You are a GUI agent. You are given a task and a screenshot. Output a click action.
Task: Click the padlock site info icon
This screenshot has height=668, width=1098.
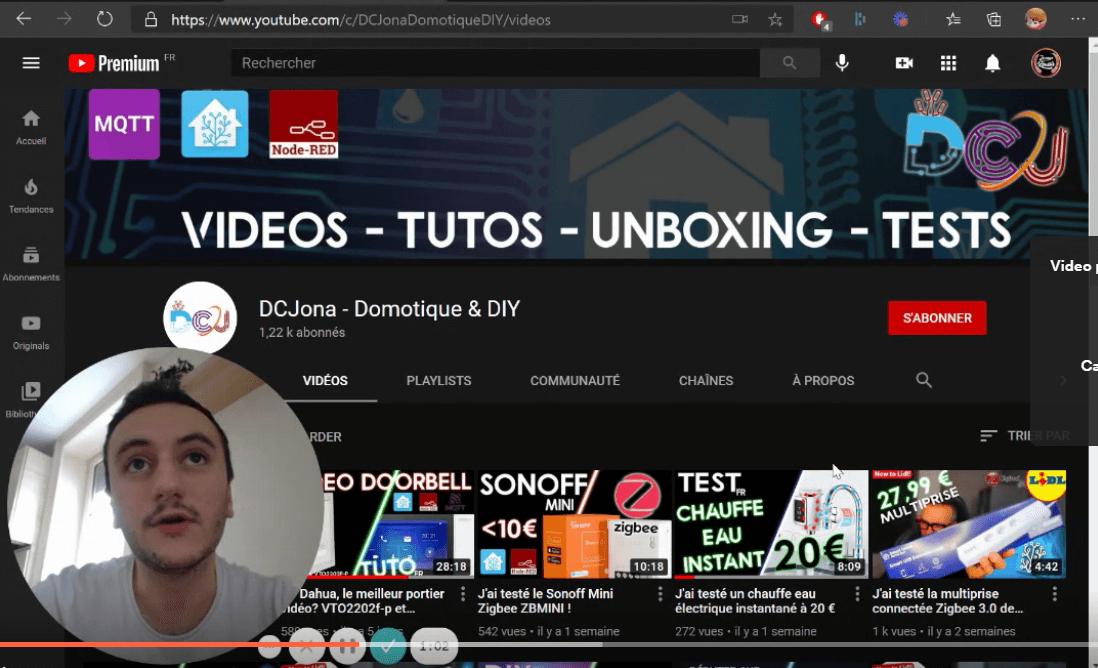151,20
